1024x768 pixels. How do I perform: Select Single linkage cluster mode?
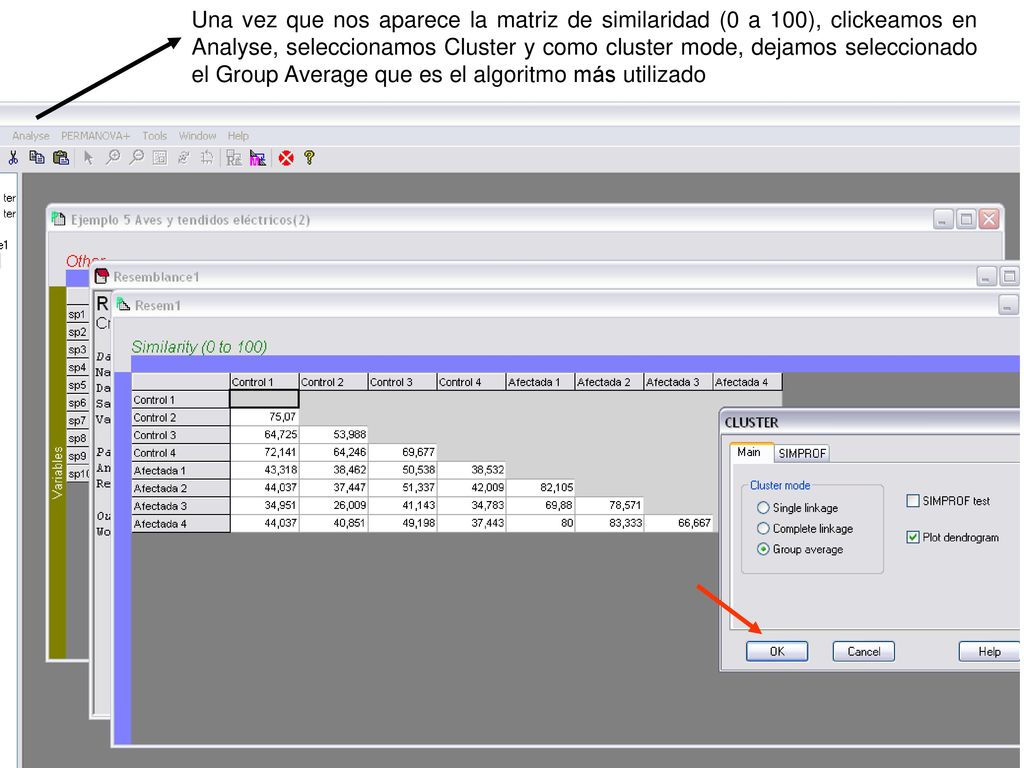pyautogui.click(x=763, y=507)
